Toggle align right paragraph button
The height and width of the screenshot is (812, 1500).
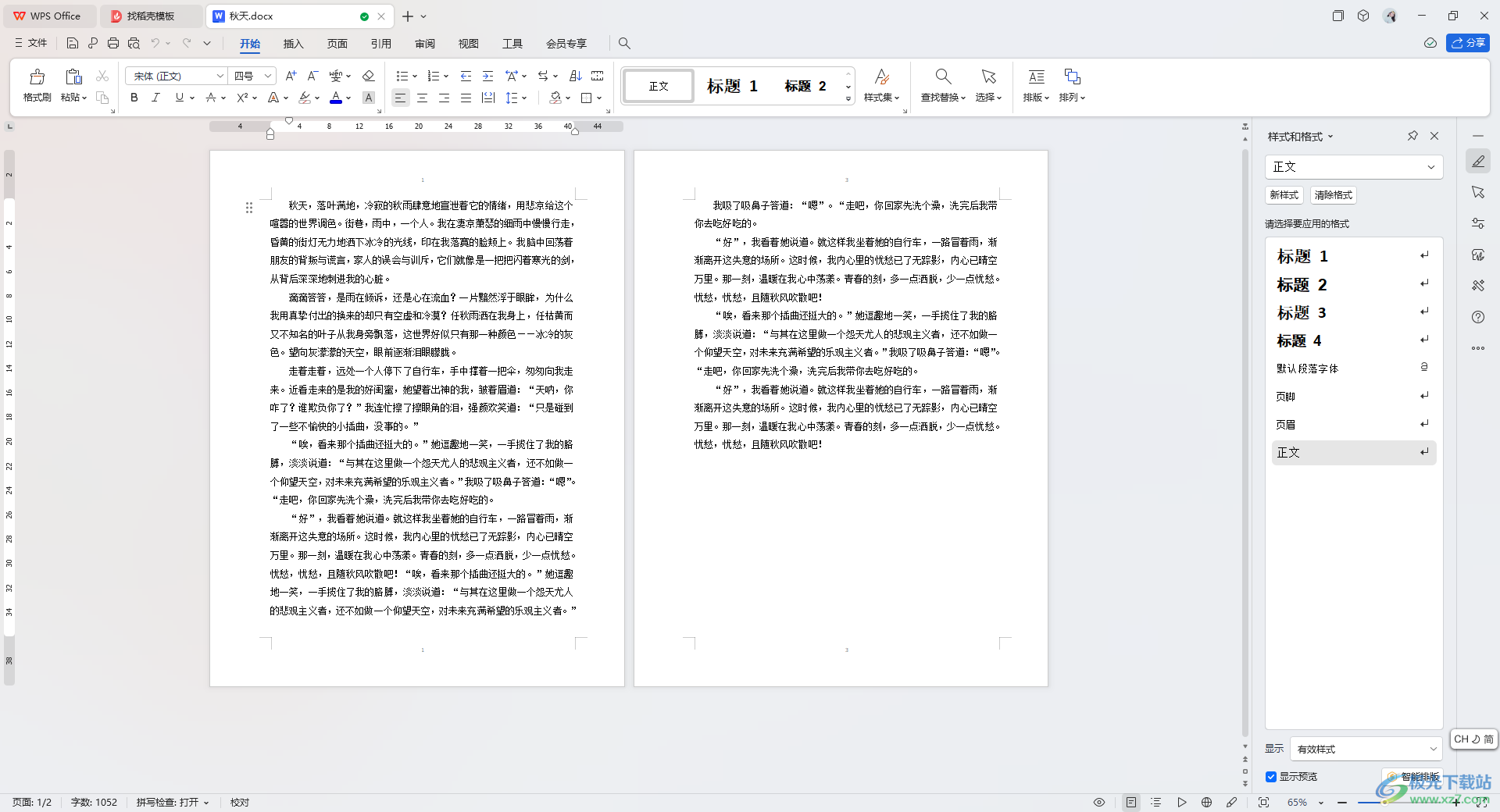point(444,98)
